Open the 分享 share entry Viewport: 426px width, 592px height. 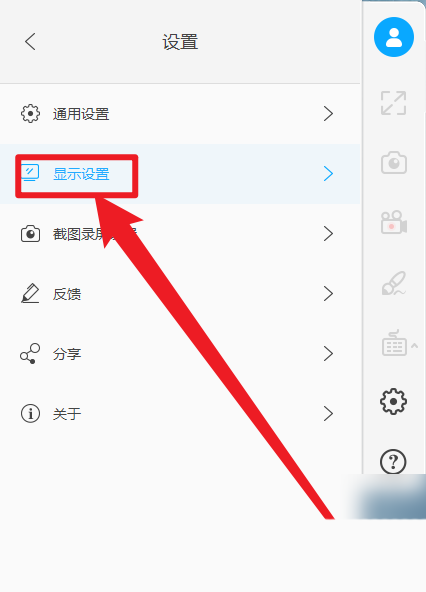click(180, 354)
